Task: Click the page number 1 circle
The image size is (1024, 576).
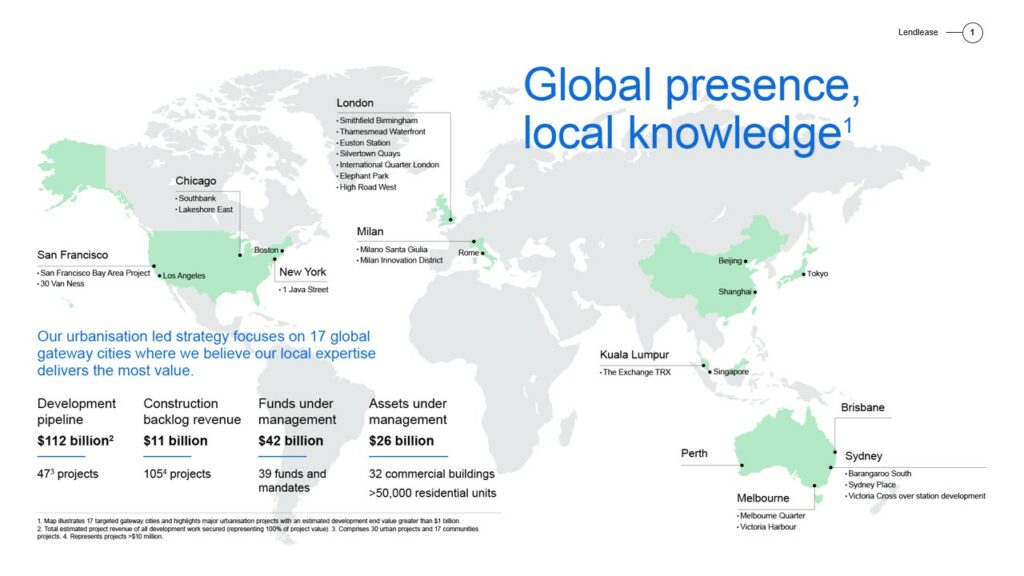Action: (971, 33)
